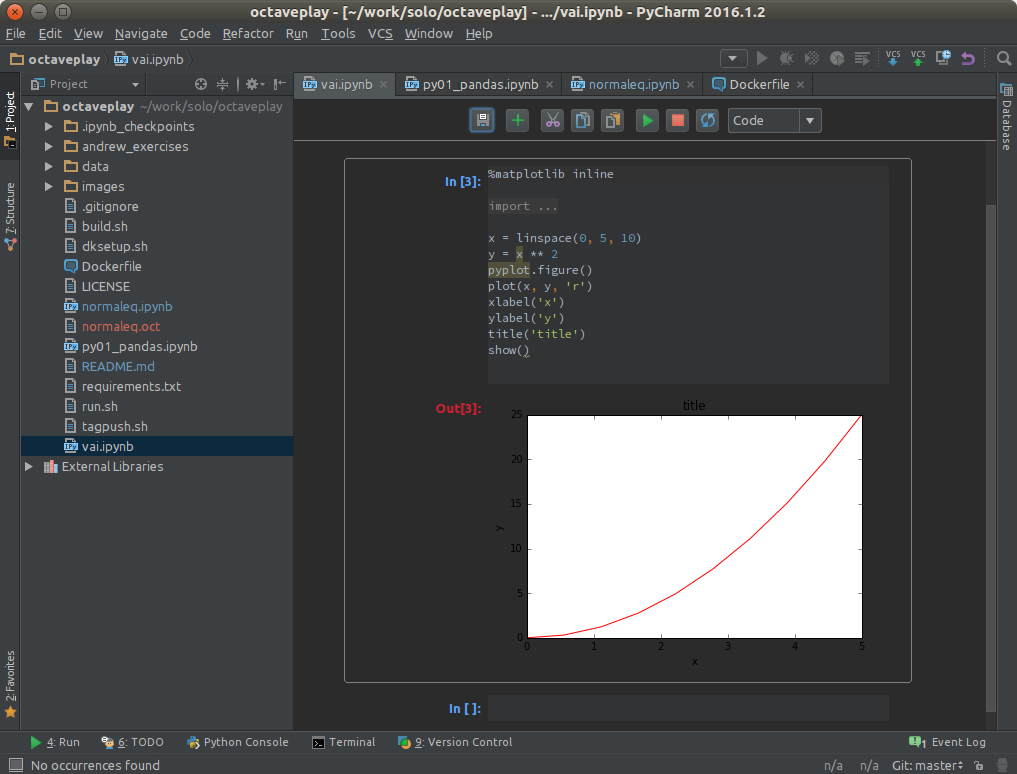
Task: Save the notebook with the floppy disk icon
Action: pos(482,121)
